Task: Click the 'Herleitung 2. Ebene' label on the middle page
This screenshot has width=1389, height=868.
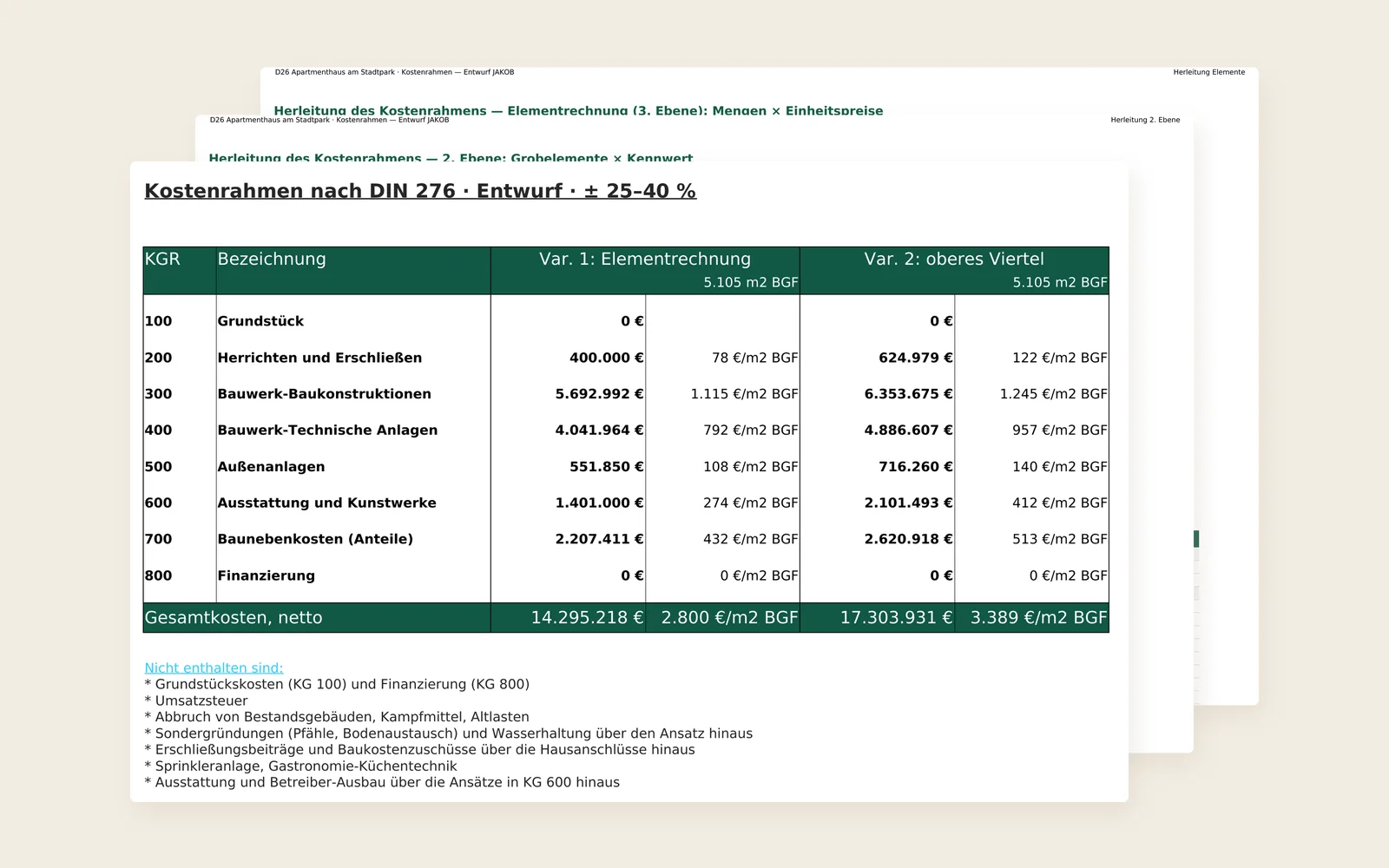Action: pos(1145,120)
